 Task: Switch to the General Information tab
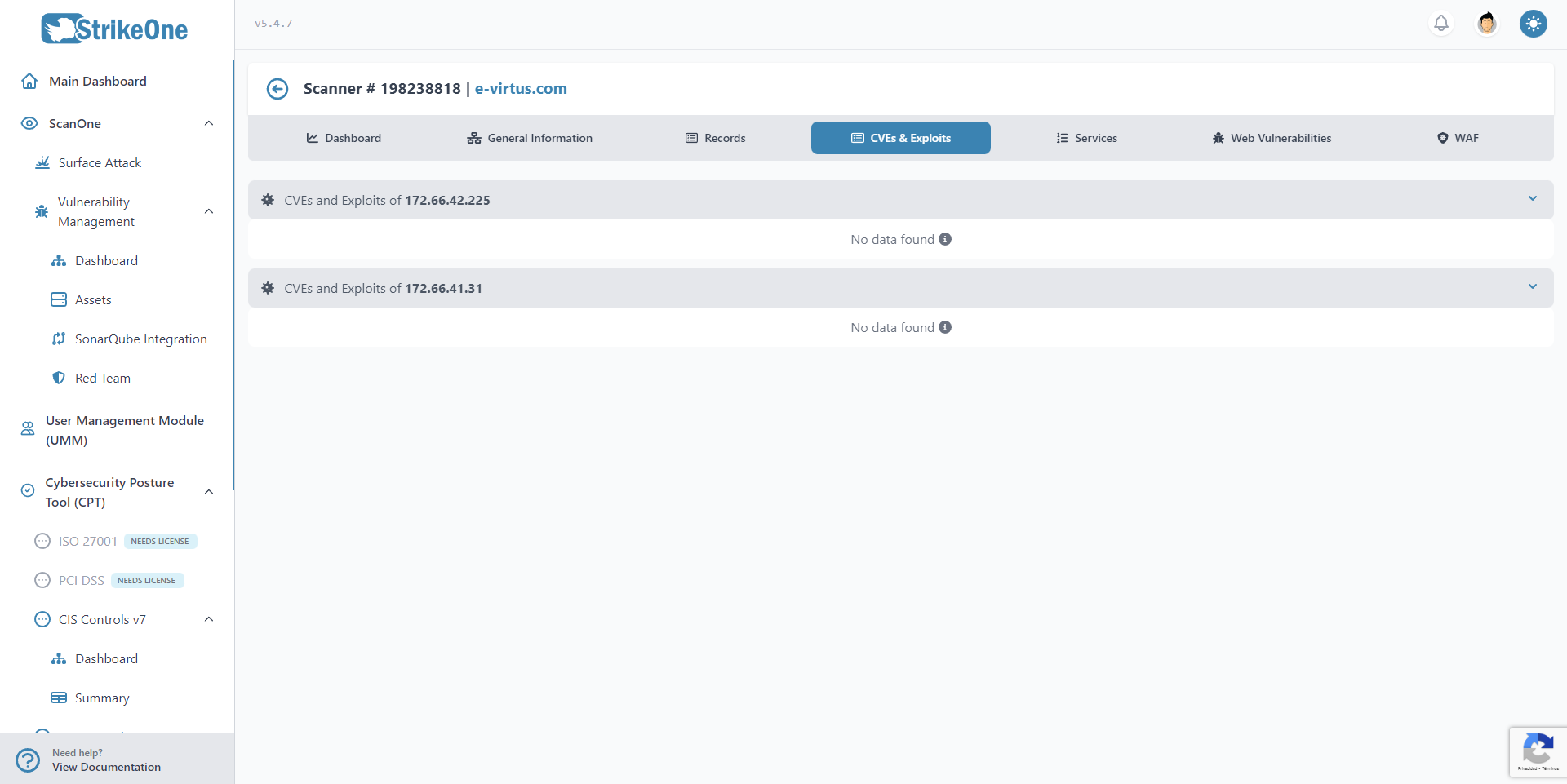click(530, 138)
